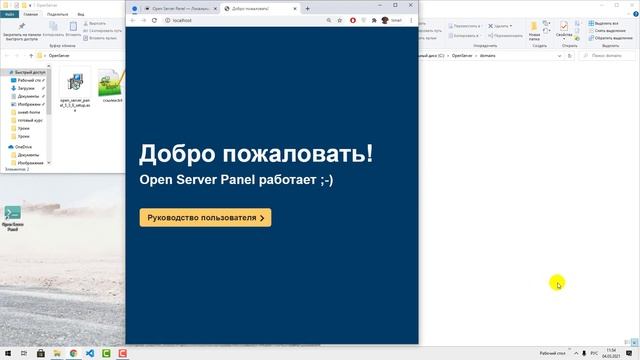The height and width of the screenshot is (360, 640).
Task: Open the Вид ribbon tab in left Explorer
Action: 81,14
